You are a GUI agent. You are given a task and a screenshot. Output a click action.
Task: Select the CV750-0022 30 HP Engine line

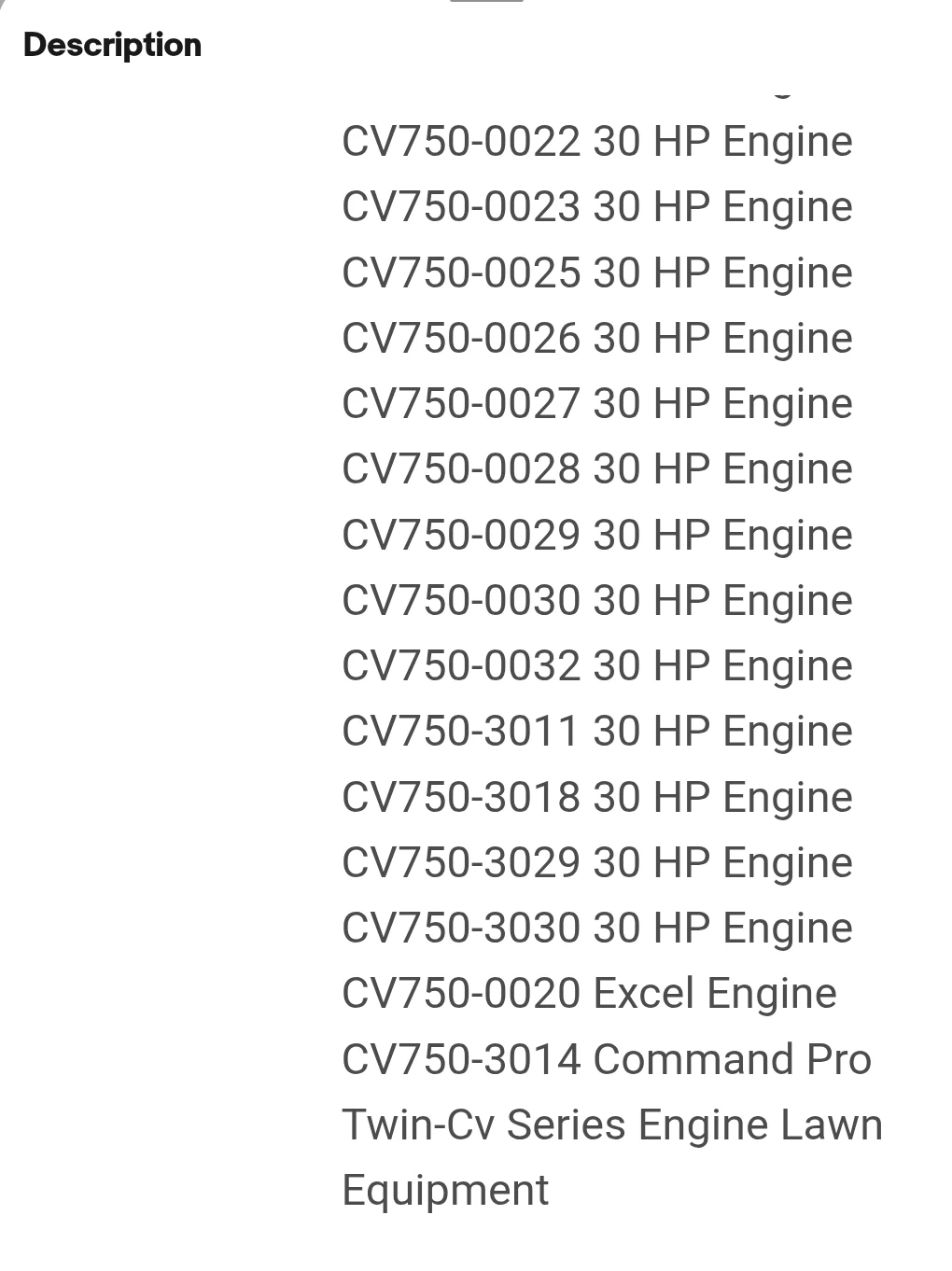pos(597,142)
